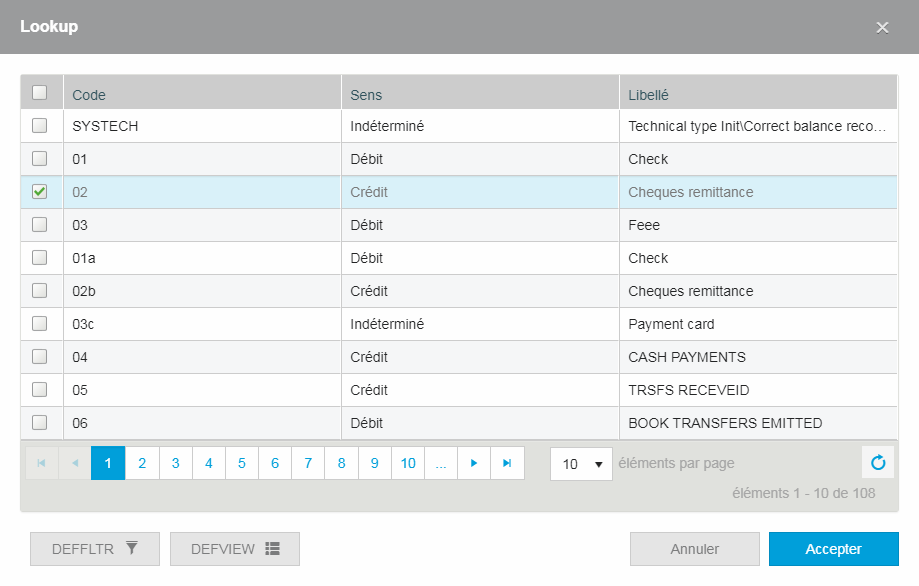Sort by the Code column header
Screen dimensions: 919x586
click(89, 95)
